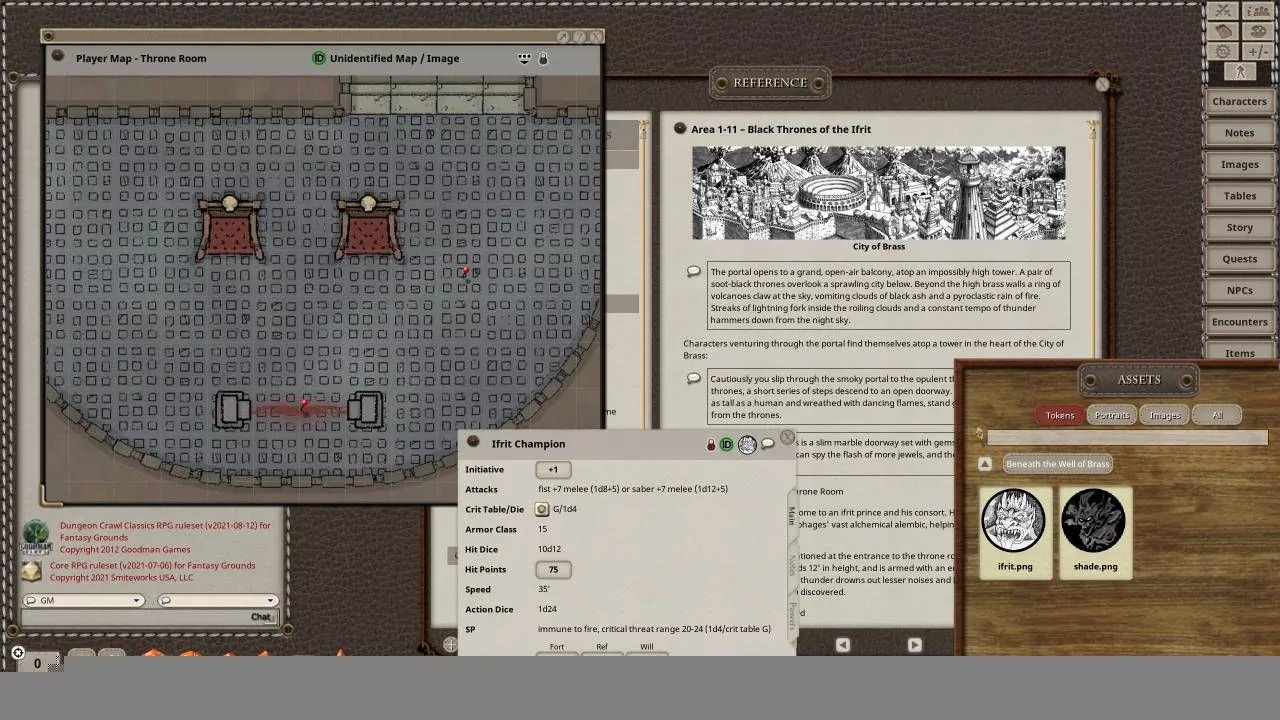
Task: Open the Tables sidebar button
Action: (x=1239, y=196)
